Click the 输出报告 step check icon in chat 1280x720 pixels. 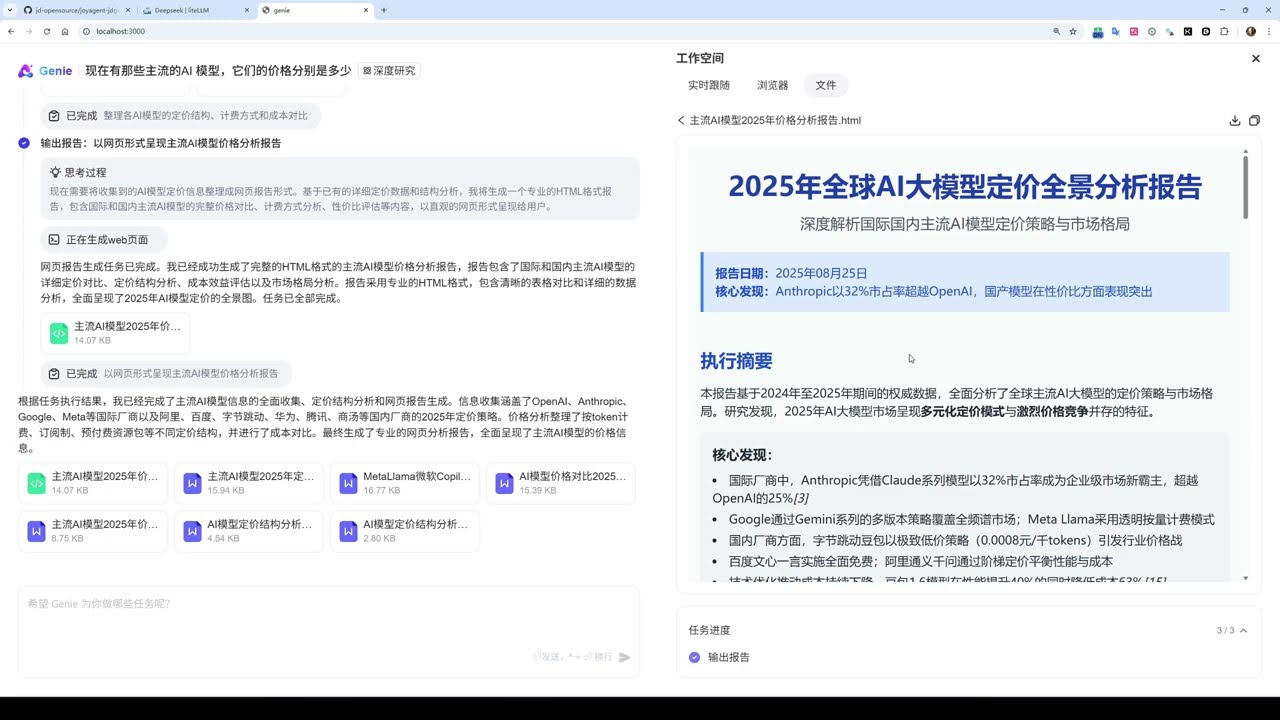click(24, 143)
